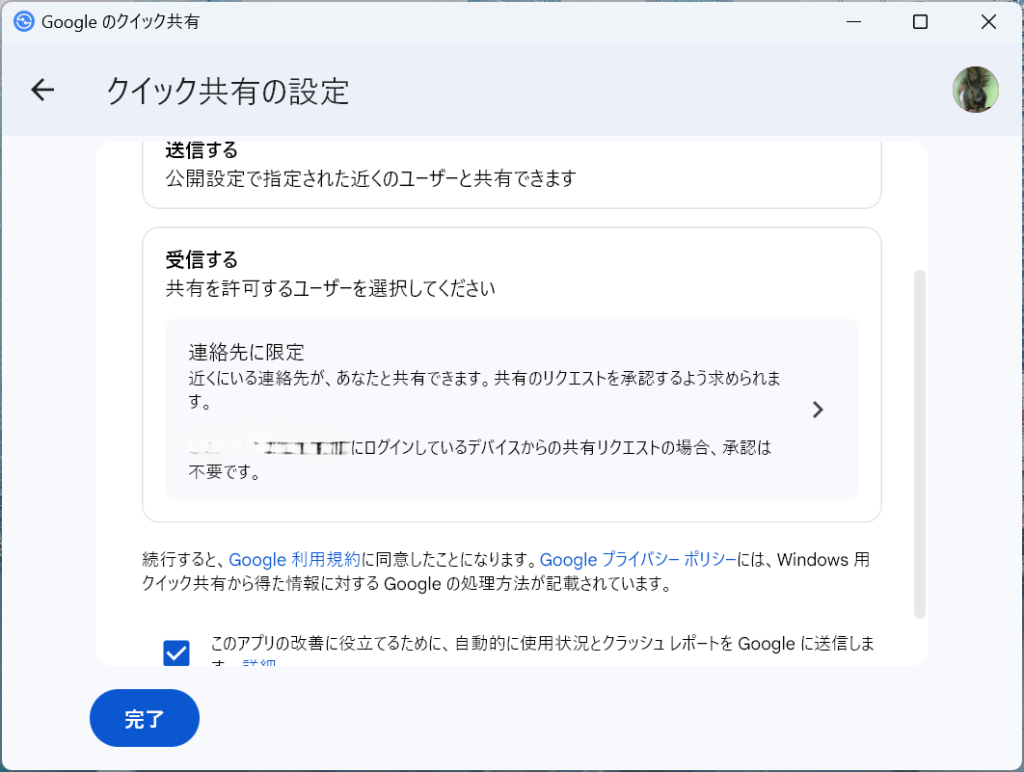Select the 送信する section header
The height and width of the screenshot is (772, 1024).
click(189, 149)
